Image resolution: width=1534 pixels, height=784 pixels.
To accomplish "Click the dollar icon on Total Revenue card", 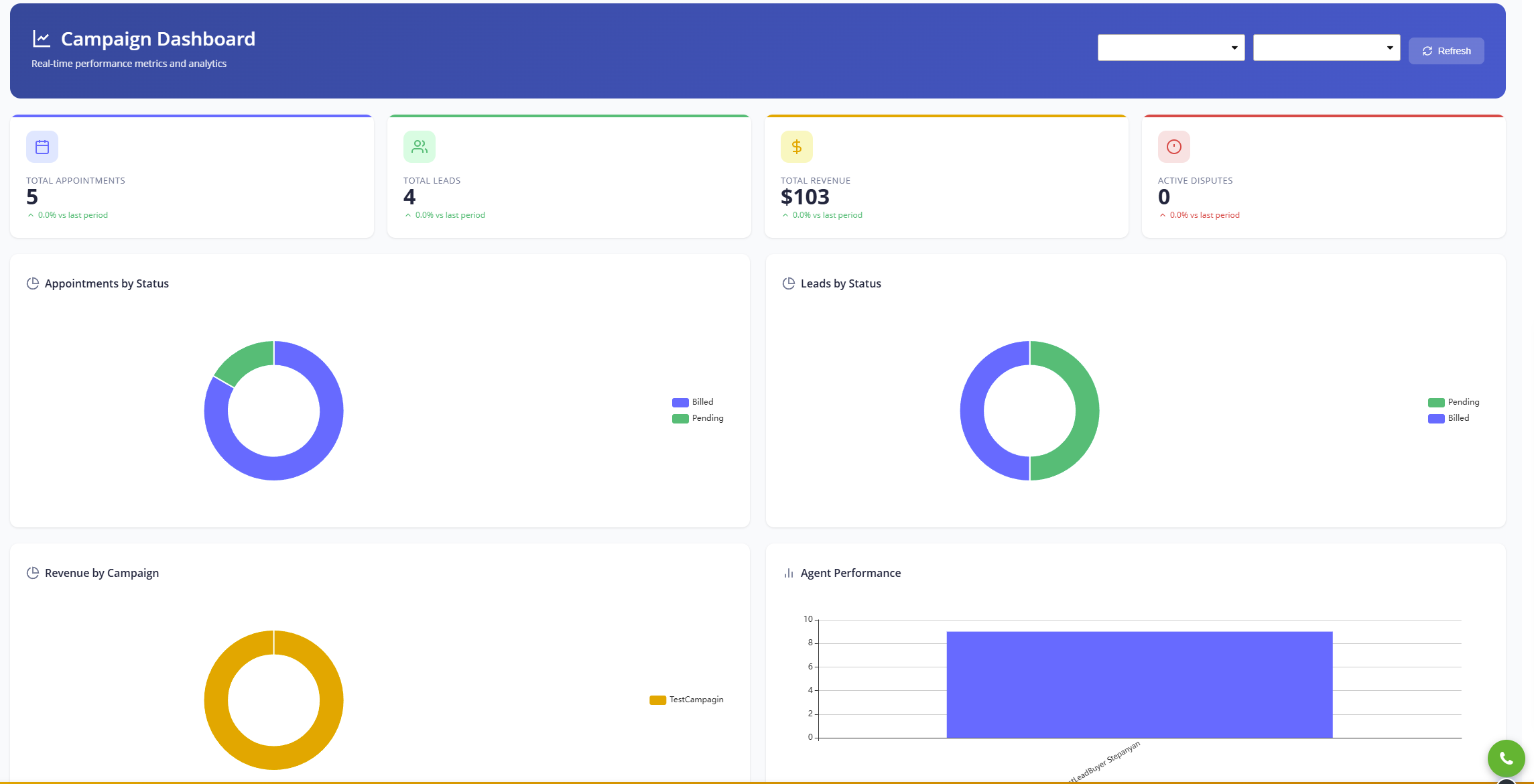I will pos(796,146).
